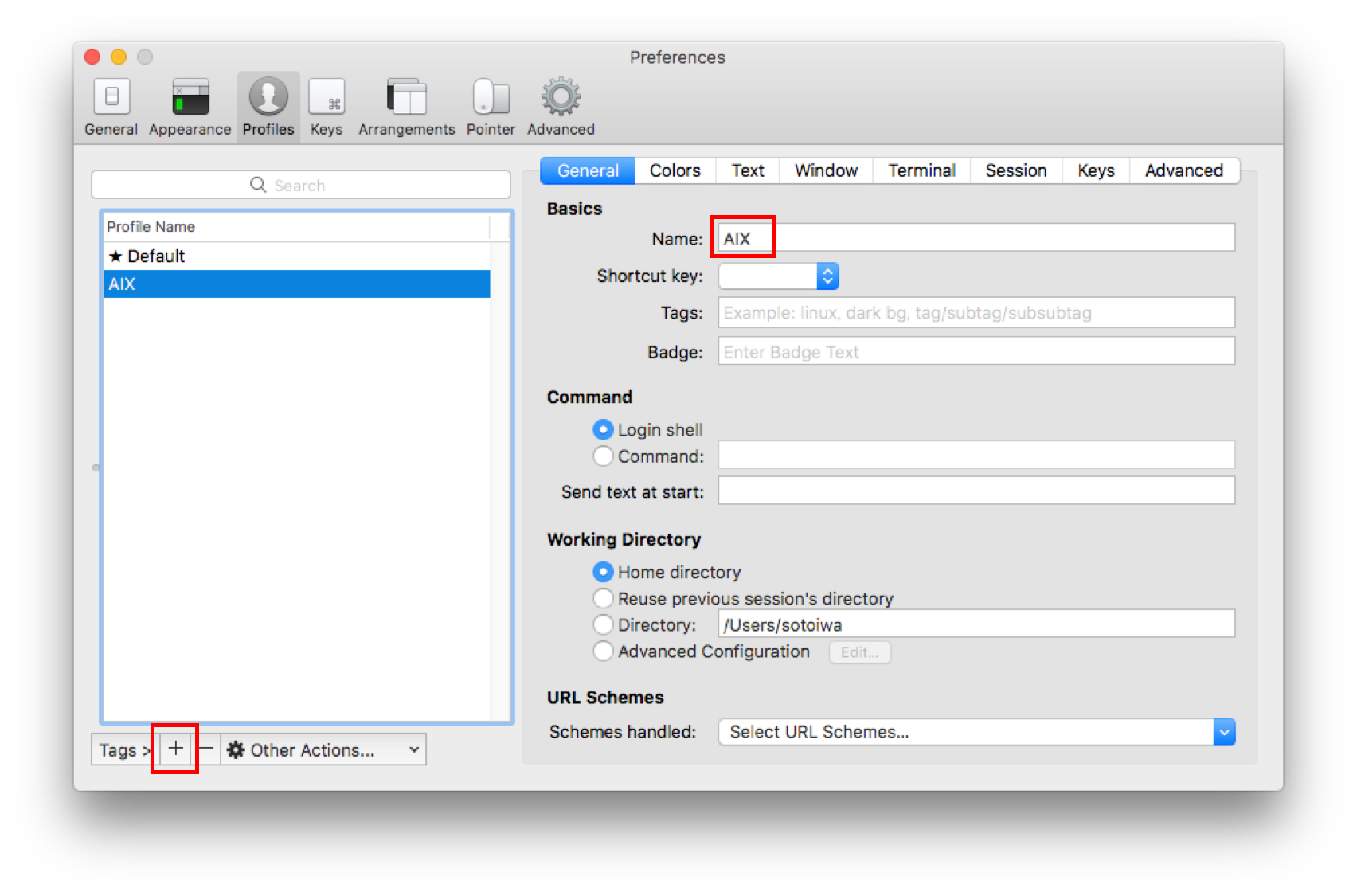Image resolution: width=1357 pixels, height=896 pixels.
Task: Click the Edit button for Advanced Configuration
Action: pyautogui.click(x=859, y=651)
